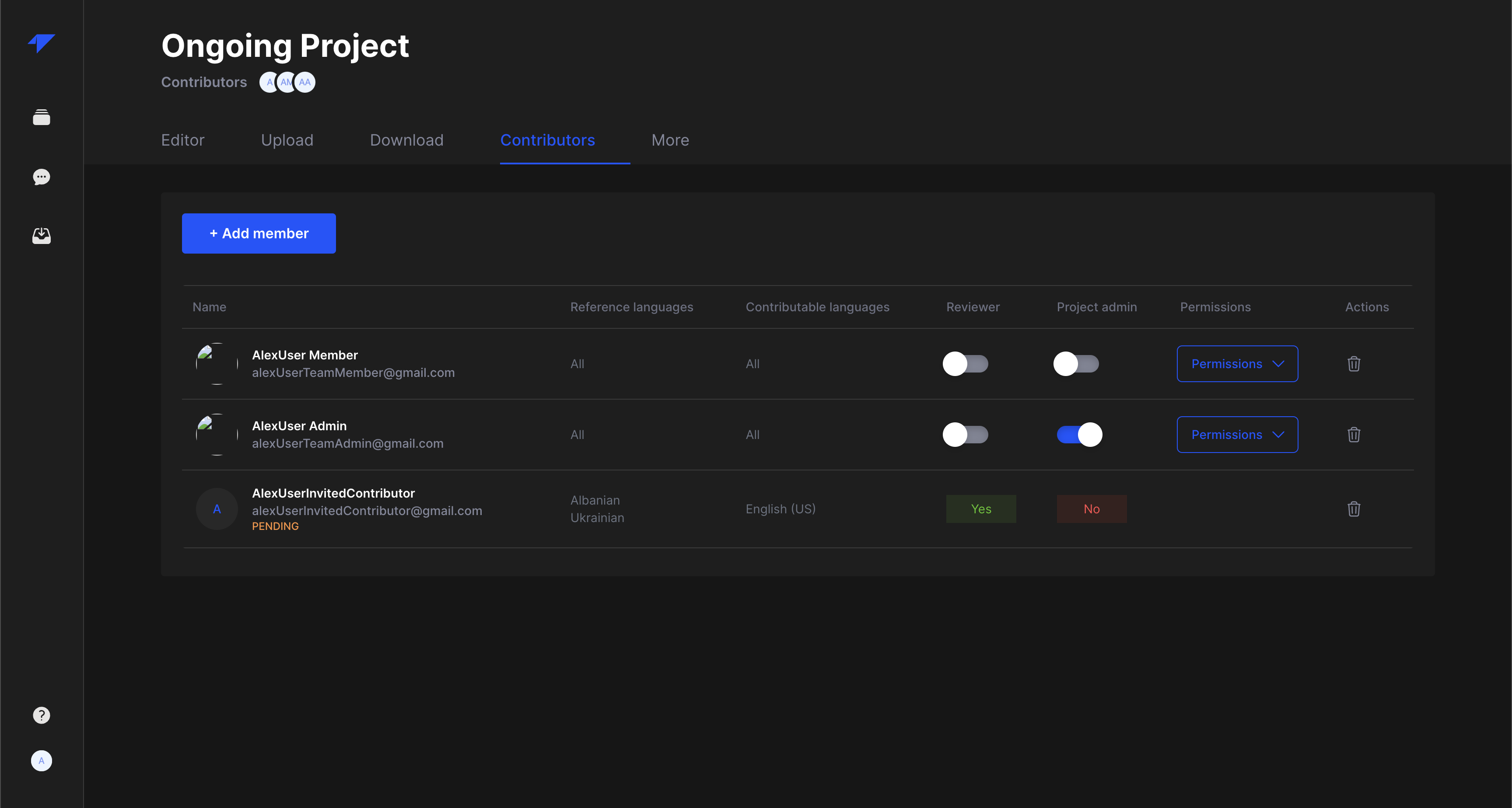Image resolution: width=1512 pixels, height=808 pixels.
Task: Click AlexUser Member's profile picture
Action: tap(217, 364)
